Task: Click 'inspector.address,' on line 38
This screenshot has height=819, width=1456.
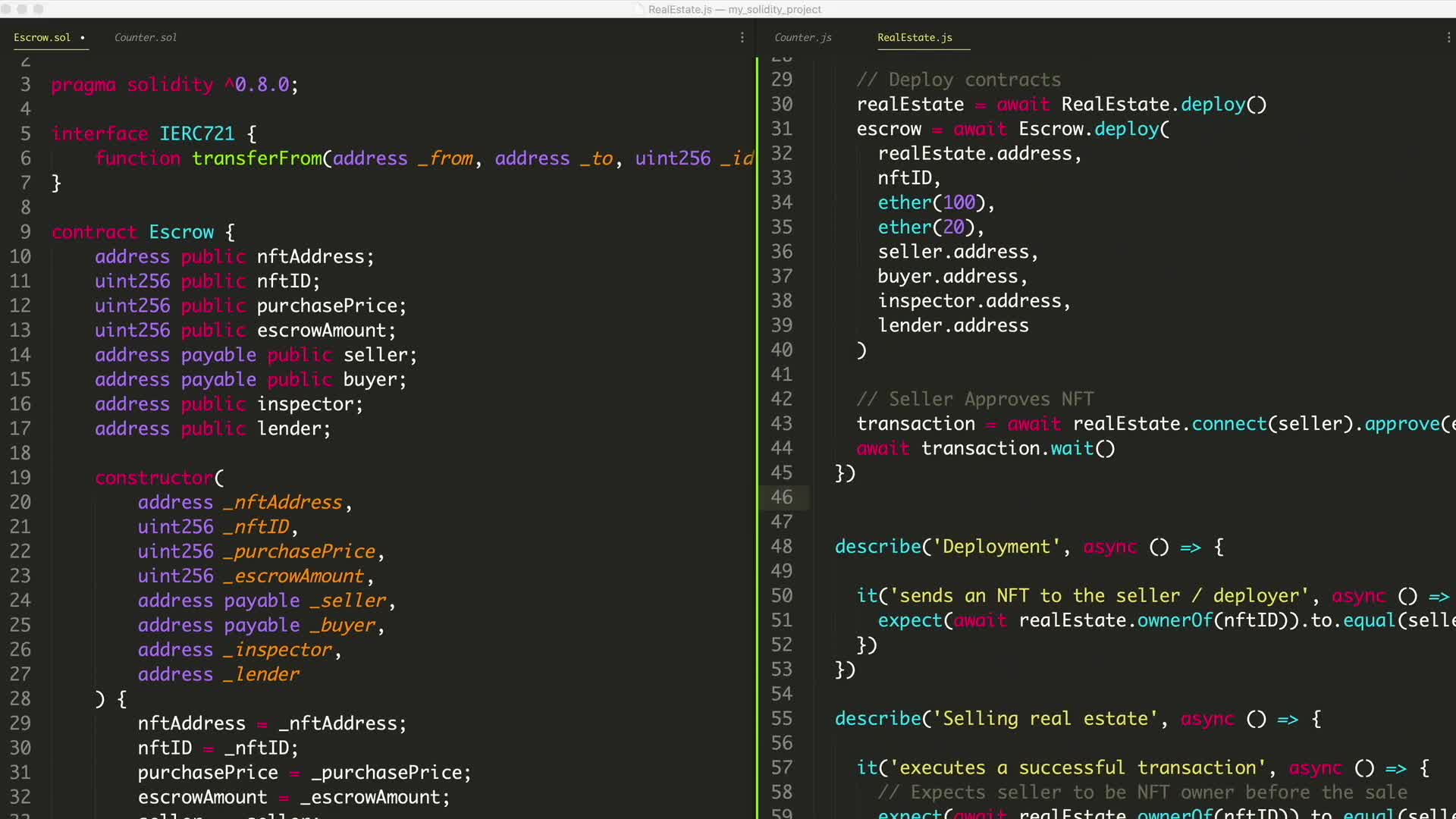Action: (x=974, y=301)
